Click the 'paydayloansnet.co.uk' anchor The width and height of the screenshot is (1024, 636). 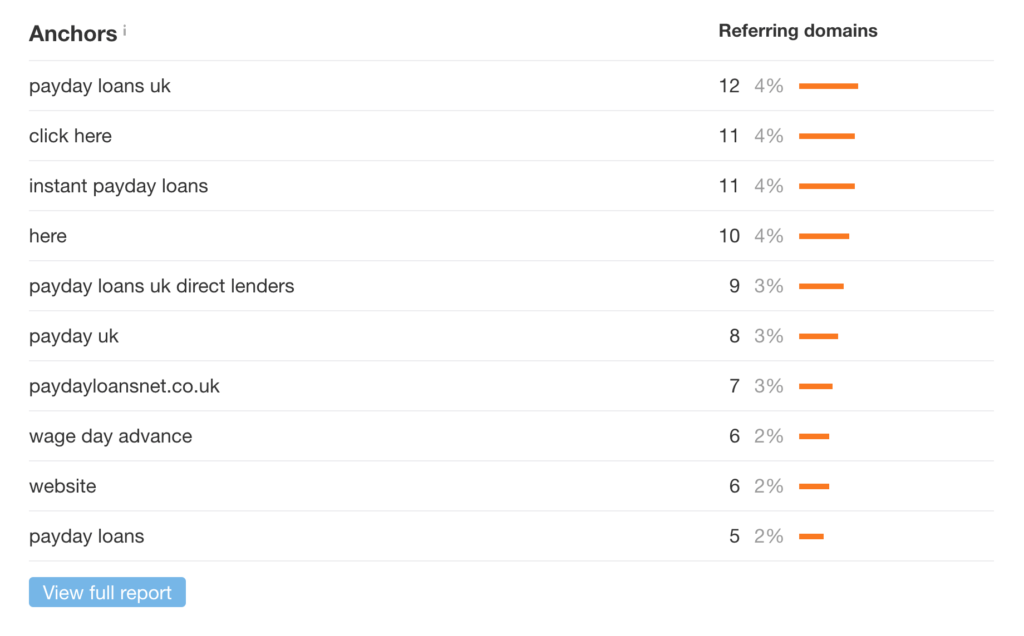coord(124,386)
